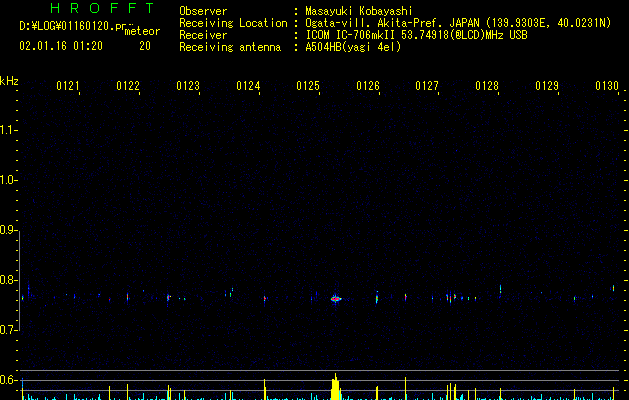Click the 0127 time marker
Image resolution: width=629 pixels, height=400 pixels.
427,86
